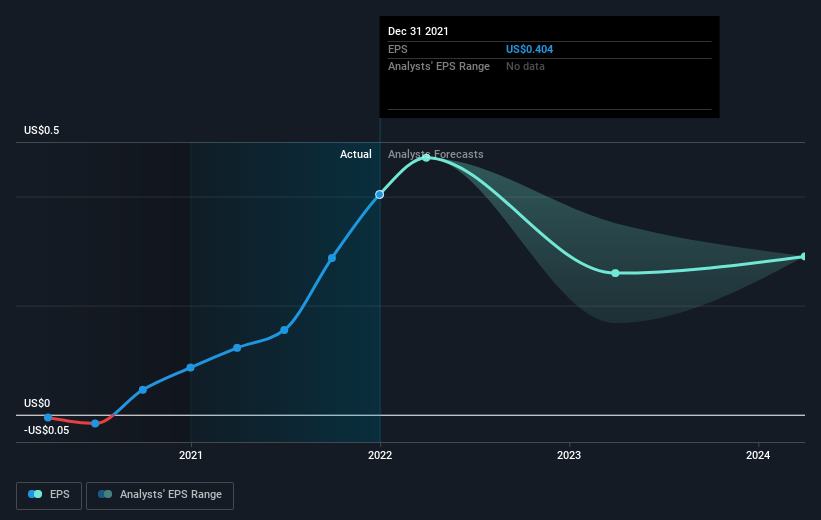
Task: Select the forecast data point at 2024 edge
Action: coord(804,256)
